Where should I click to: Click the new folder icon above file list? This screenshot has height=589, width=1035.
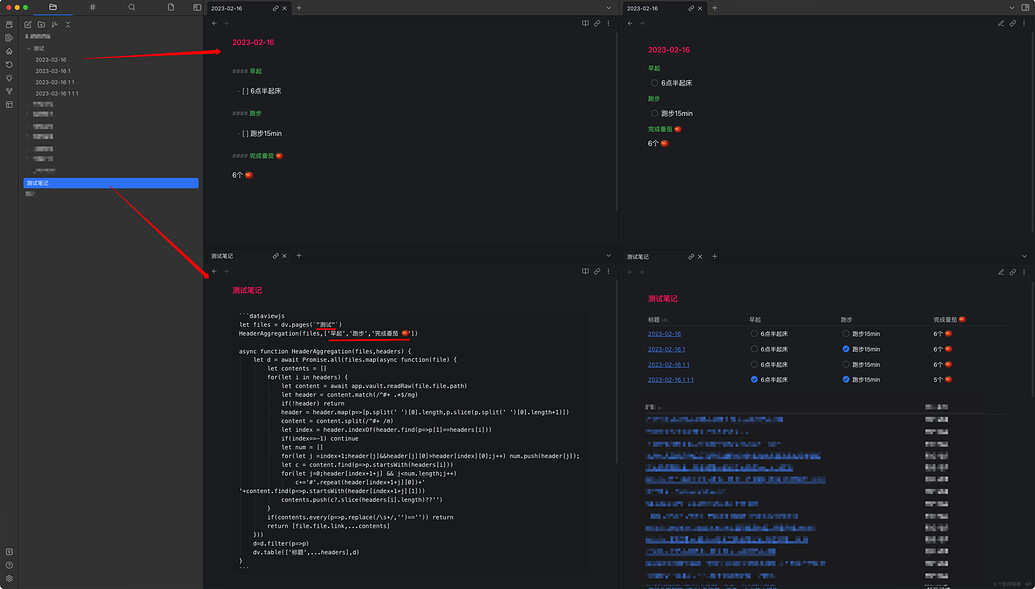click(41, 25)
